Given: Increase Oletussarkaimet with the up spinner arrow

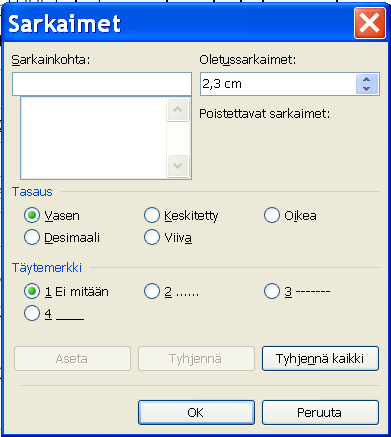Looking at the screenshot, I should pyautogui.click(x=367, y=79).
